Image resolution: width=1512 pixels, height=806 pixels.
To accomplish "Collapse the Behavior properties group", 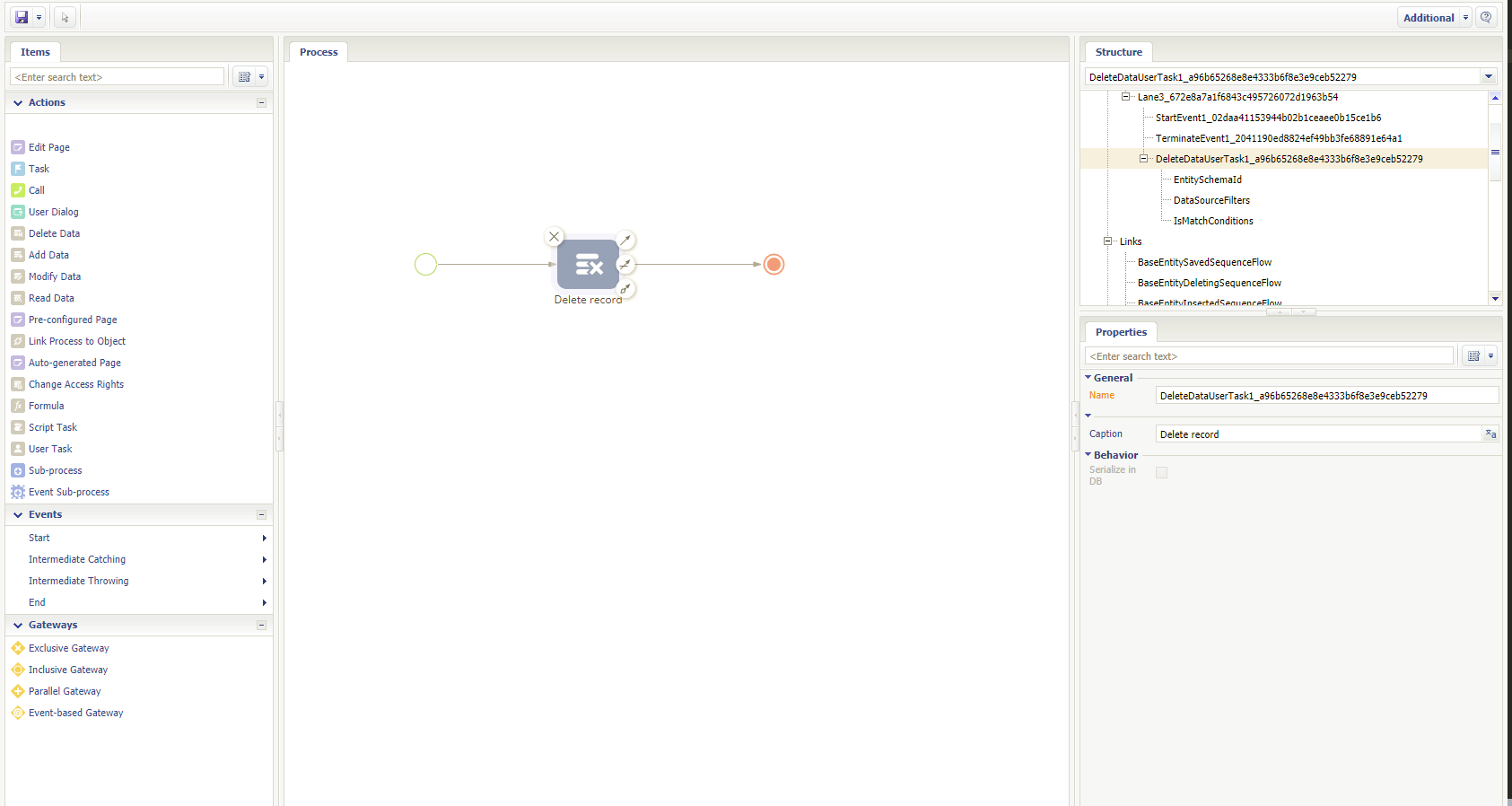I will [1088, 455].
